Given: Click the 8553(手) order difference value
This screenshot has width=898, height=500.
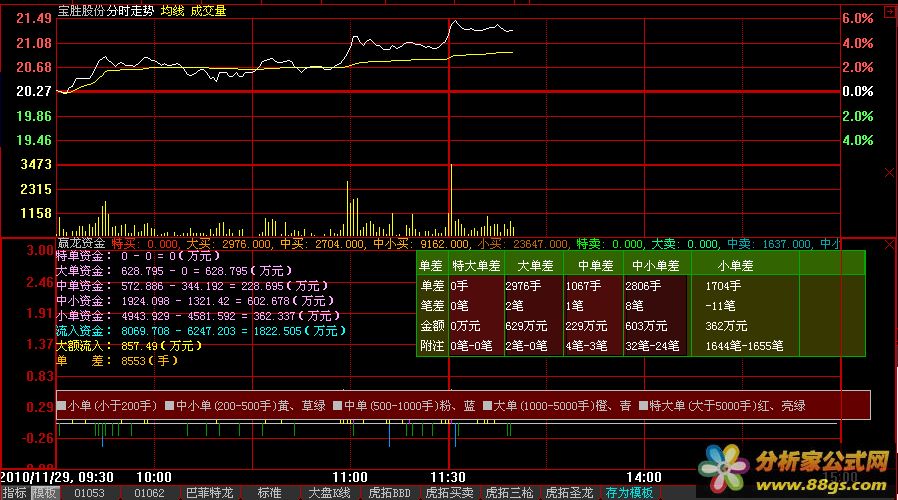Looking at the screenshot, I should (x=149, y=361).
